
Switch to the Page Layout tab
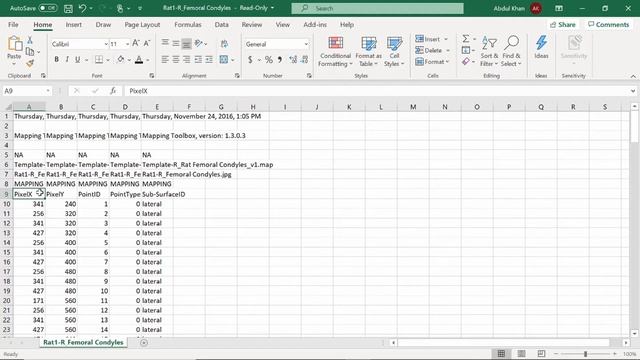[x=142, y=24]
